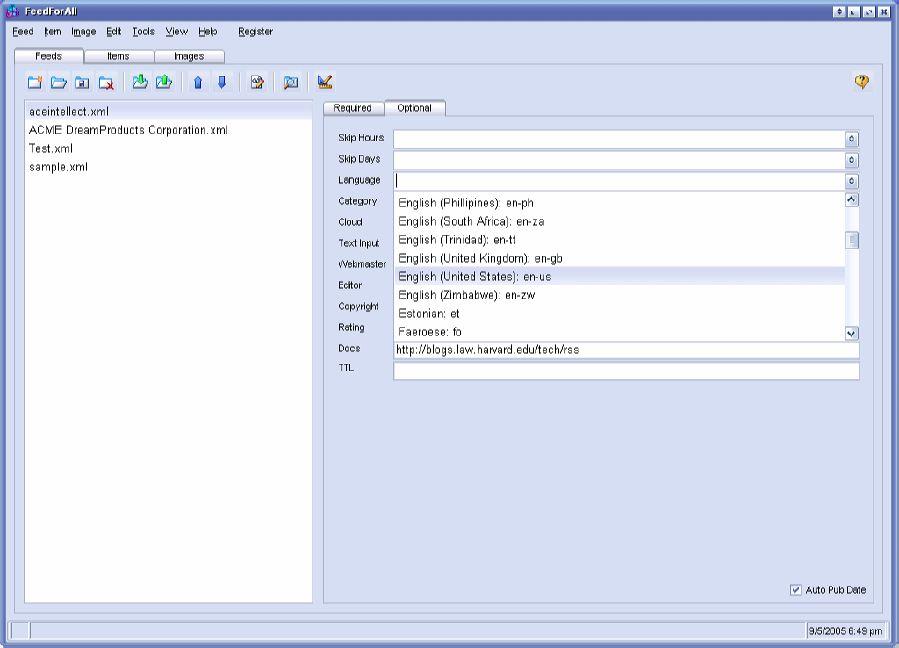The width and height of the screenshot is (899, 648).
Task: Switch to the Required tab
Action: pyautogui.click(x=352, y=108)
